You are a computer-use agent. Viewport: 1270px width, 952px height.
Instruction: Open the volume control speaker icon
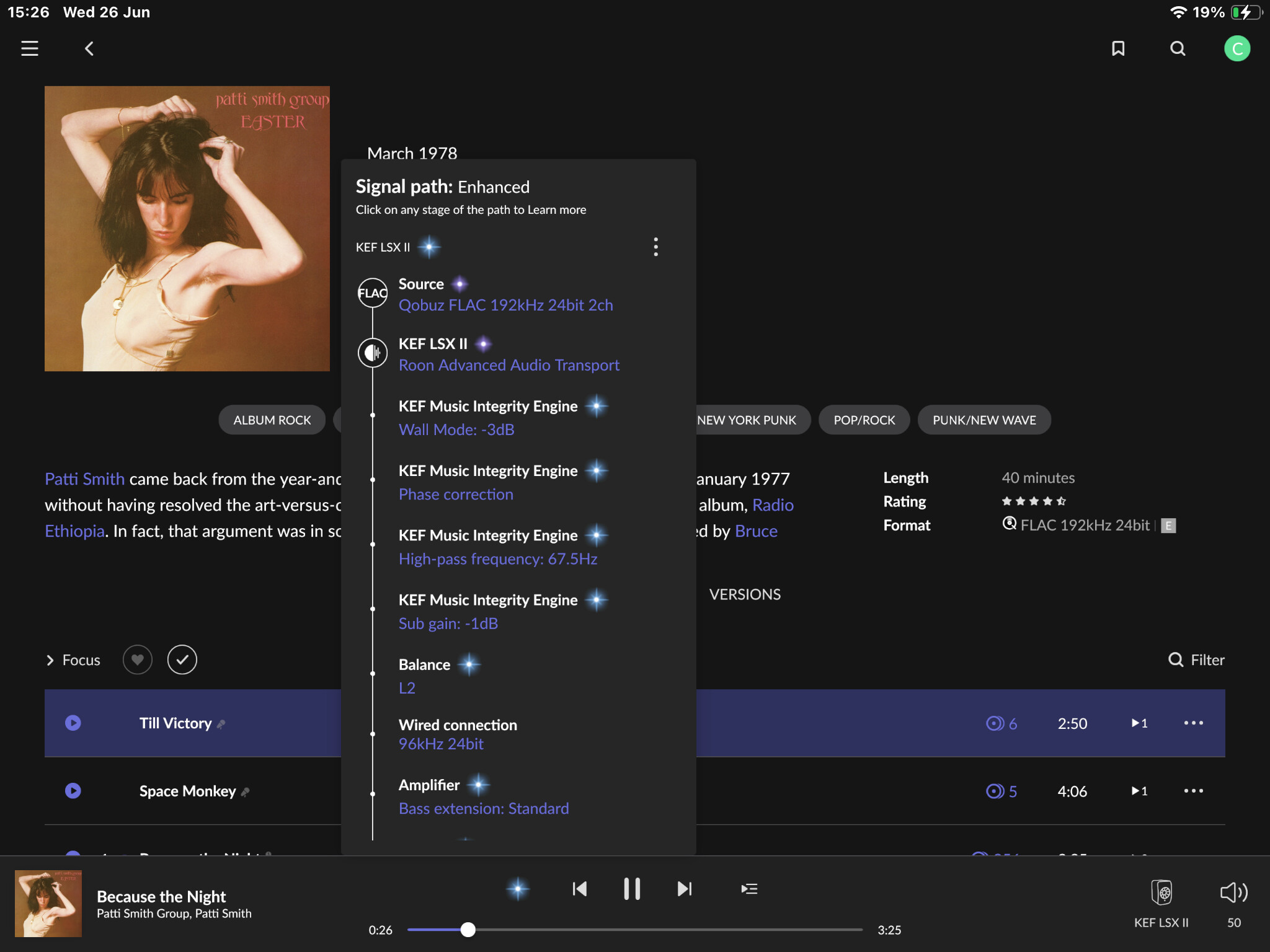point(1234,892)
